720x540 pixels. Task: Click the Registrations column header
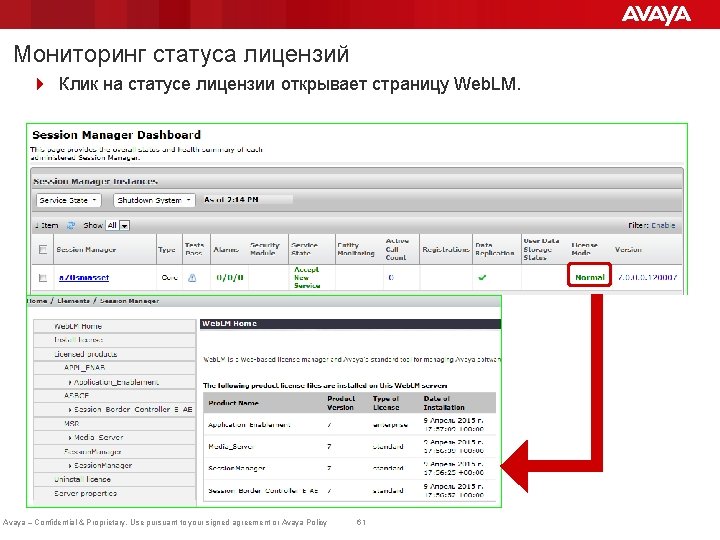[446, 249]
